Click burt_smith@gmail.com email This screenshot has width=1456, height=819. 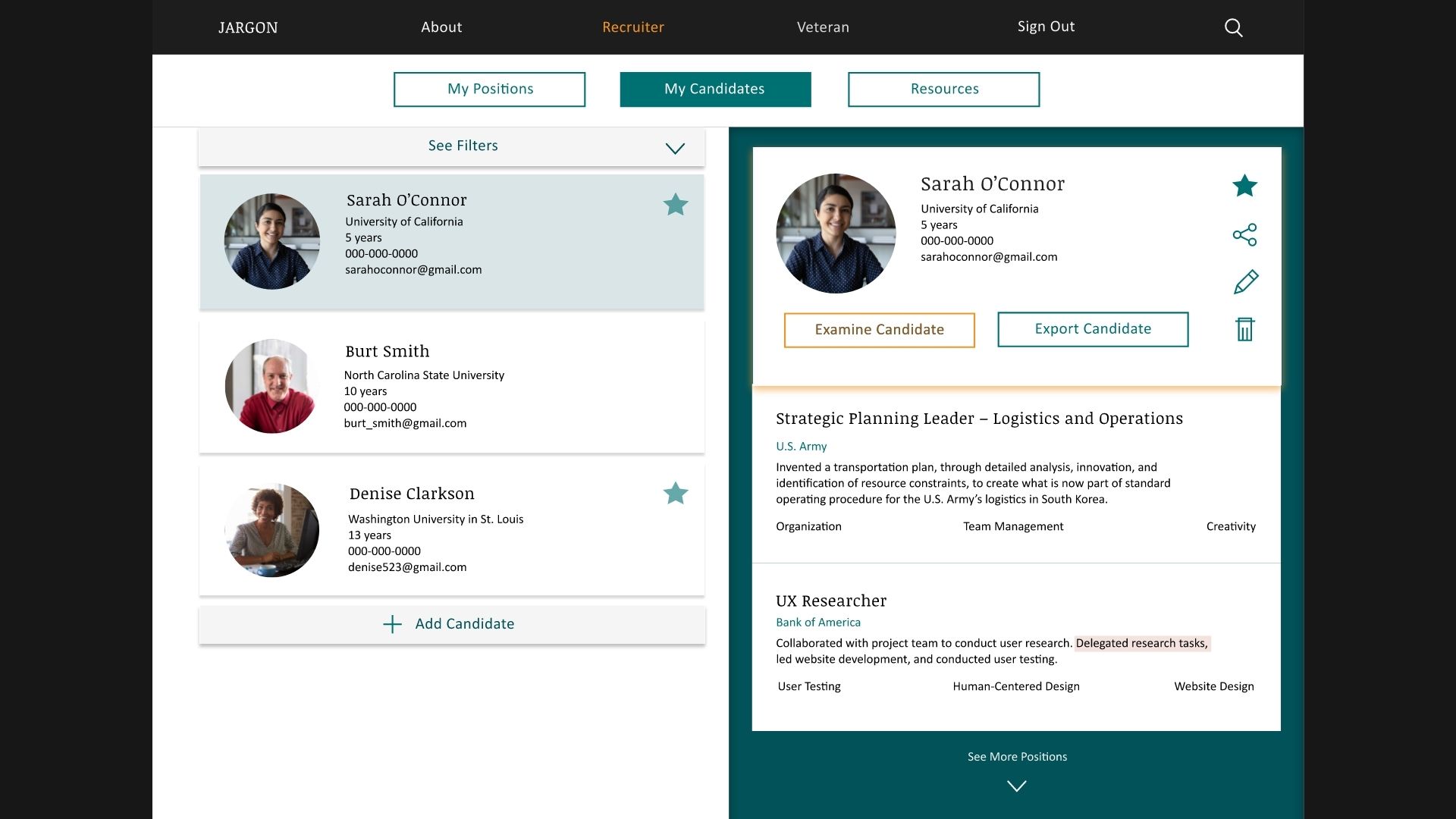coord(405,423)
